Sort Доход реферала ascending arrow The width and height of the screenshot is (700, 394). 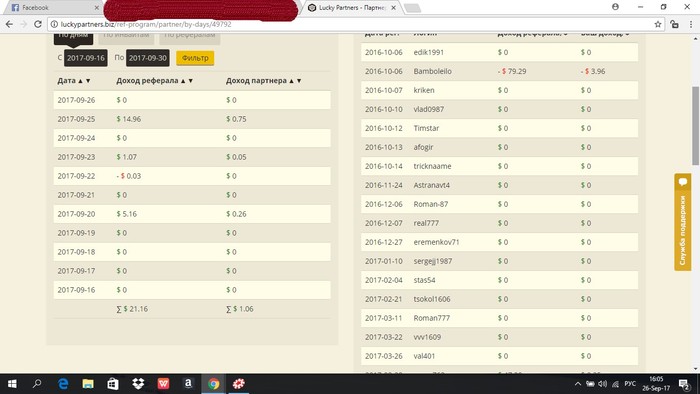(183, 81)
